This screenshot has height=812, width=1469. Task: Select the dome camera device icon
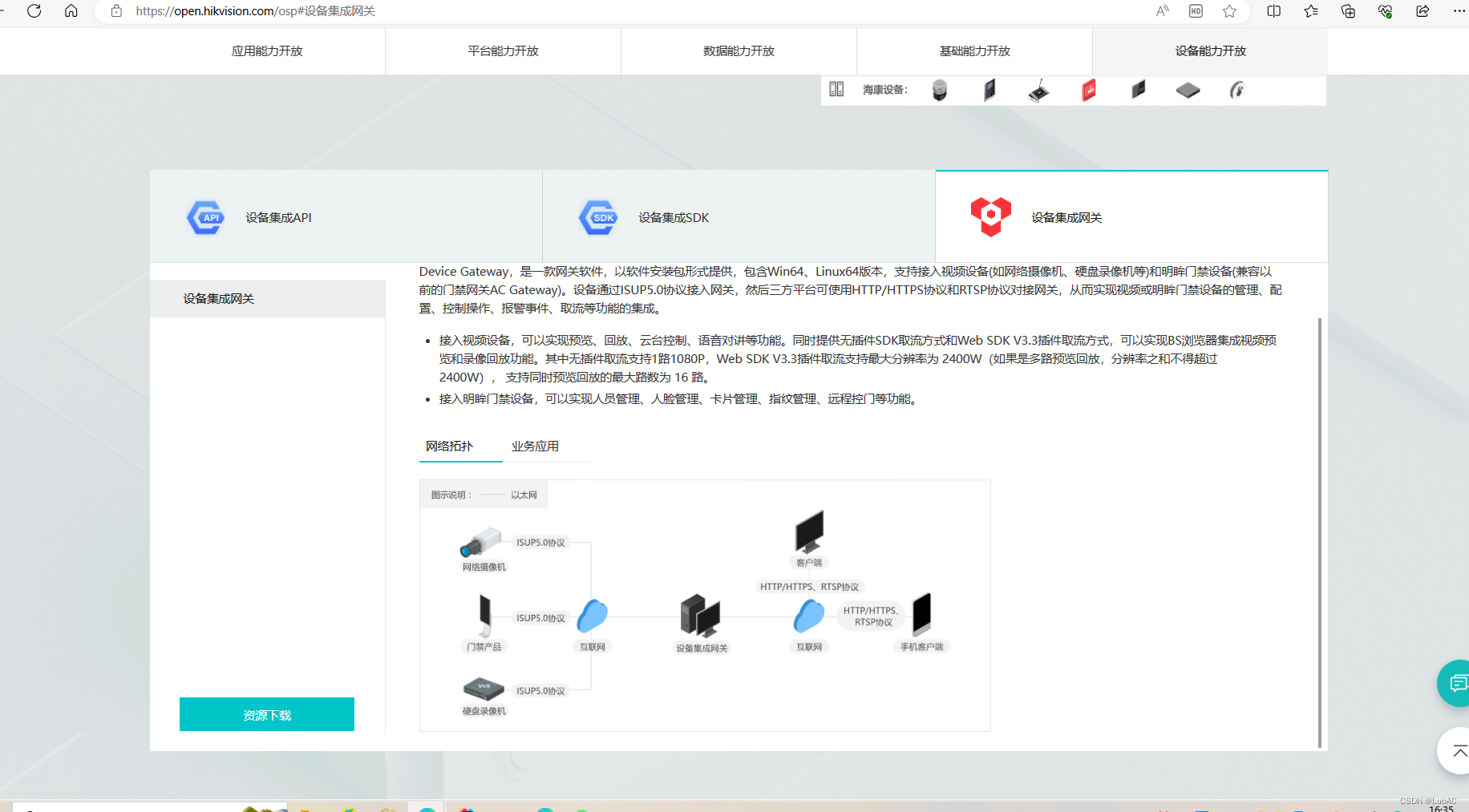pos(940,90)
